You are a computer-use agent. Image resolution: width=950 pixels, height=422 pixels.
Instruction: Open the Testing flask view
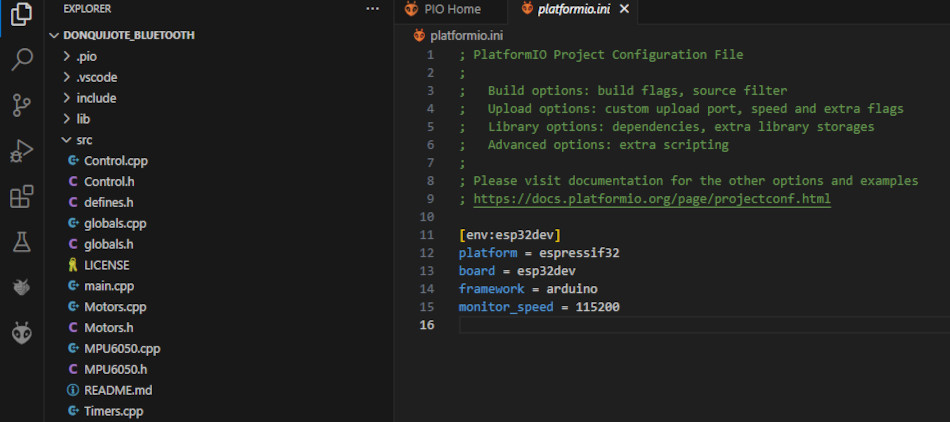(x=21, y=242)
